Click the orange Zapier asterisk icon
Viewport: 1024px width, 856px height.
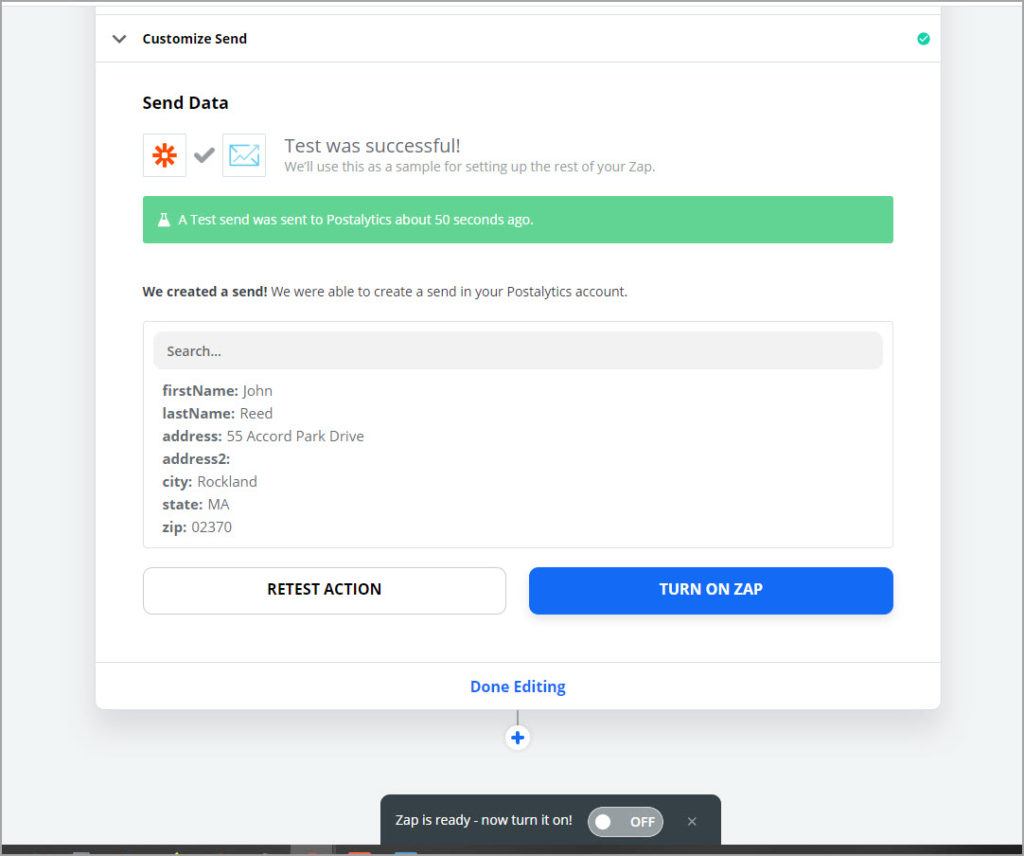pos(165,155)
